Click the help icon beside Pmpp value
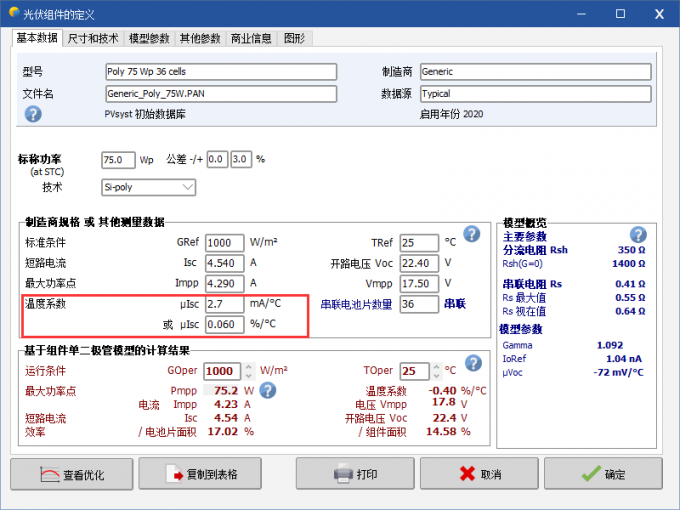This screenshot has height=510, width=680. pyautogui.click(x=268, y=390)
